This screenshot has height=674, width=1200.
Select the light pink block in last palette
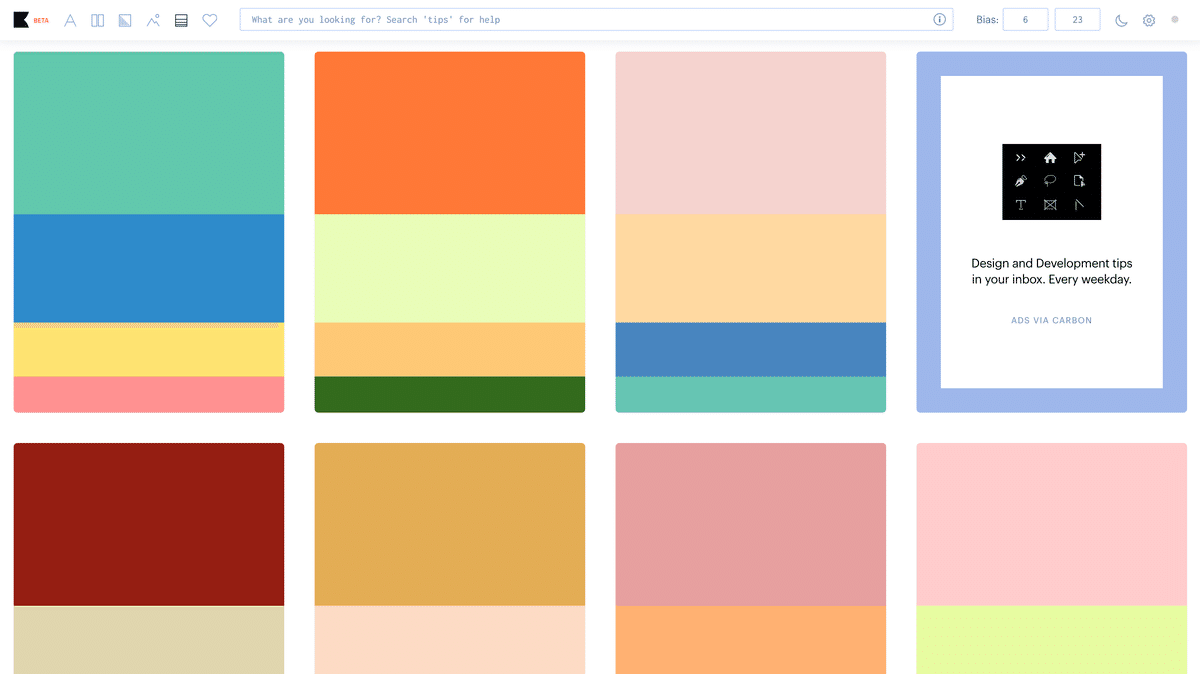click(1052, 524)
